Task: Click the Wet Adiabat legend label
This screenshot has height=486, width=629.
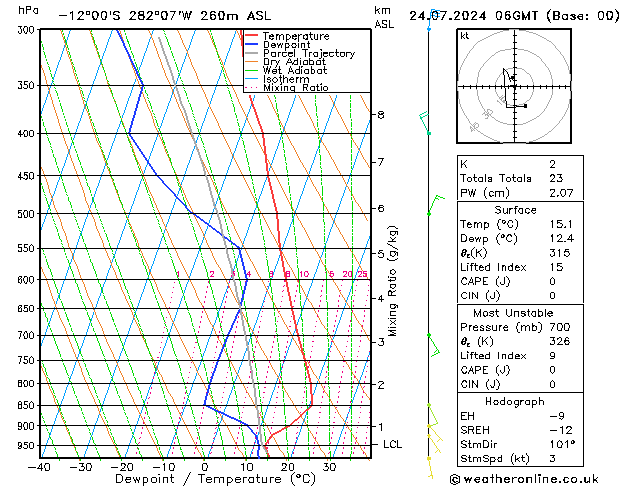Action: point(295,70)
